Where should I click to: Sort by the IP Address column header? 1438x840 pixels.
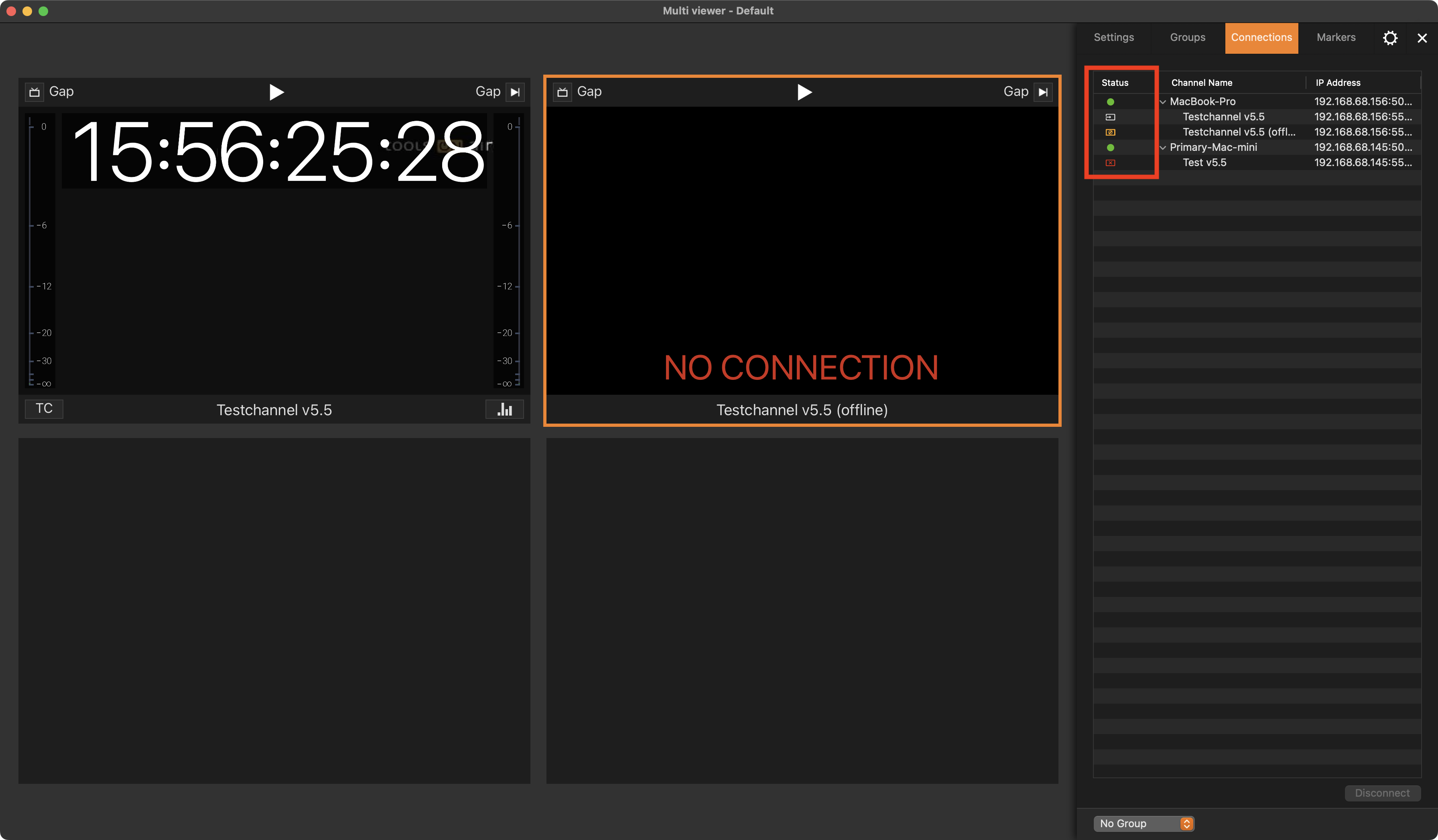pyautogui.click(x=1338, y=83)
